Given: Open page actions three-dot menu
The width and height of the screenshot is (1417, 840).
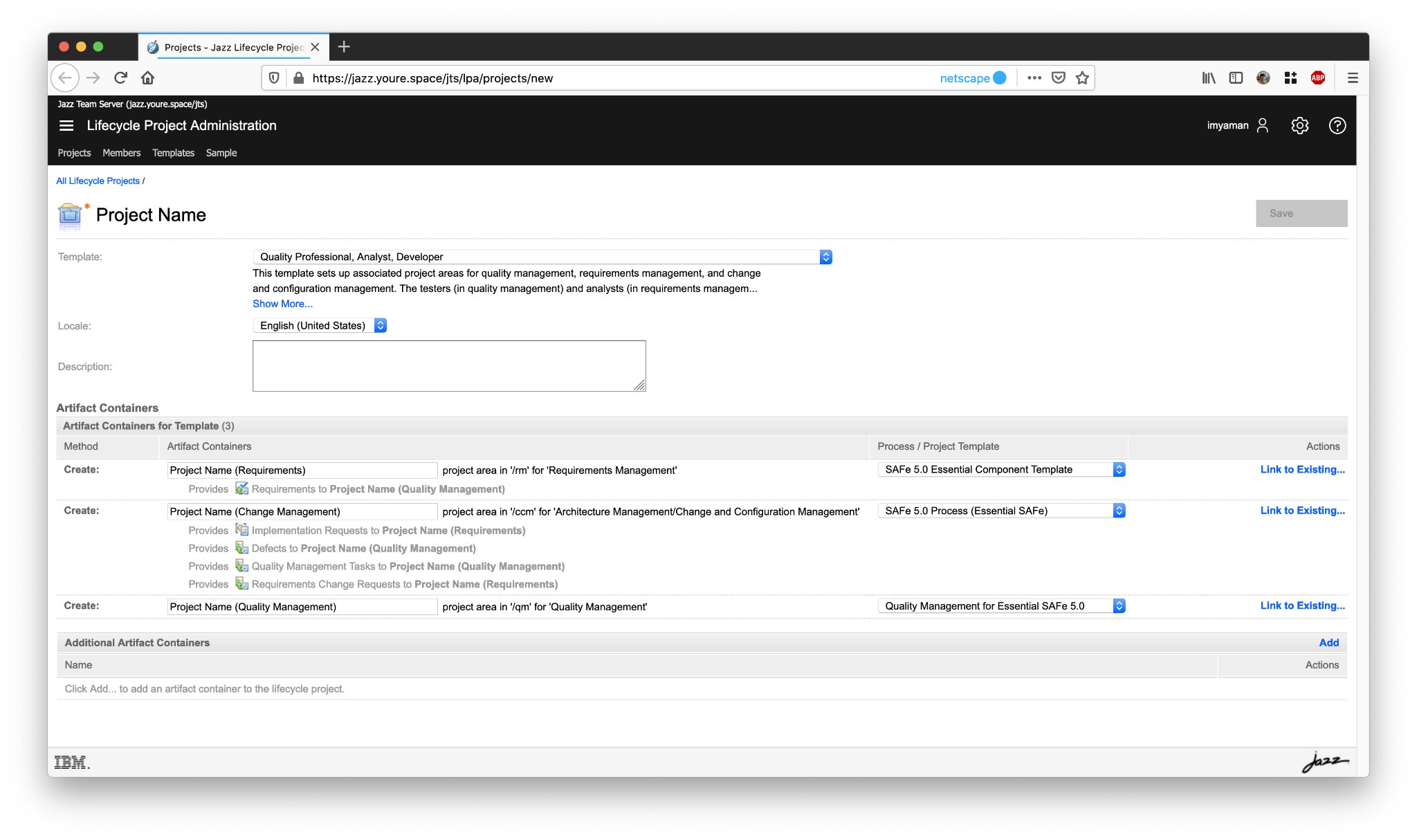Looking at the screenshot, I should click(1034, 78).
